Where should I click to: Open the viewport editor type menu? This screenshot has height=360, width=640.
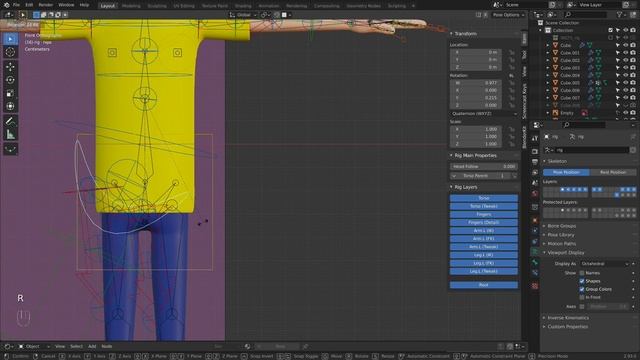point(8,15)
